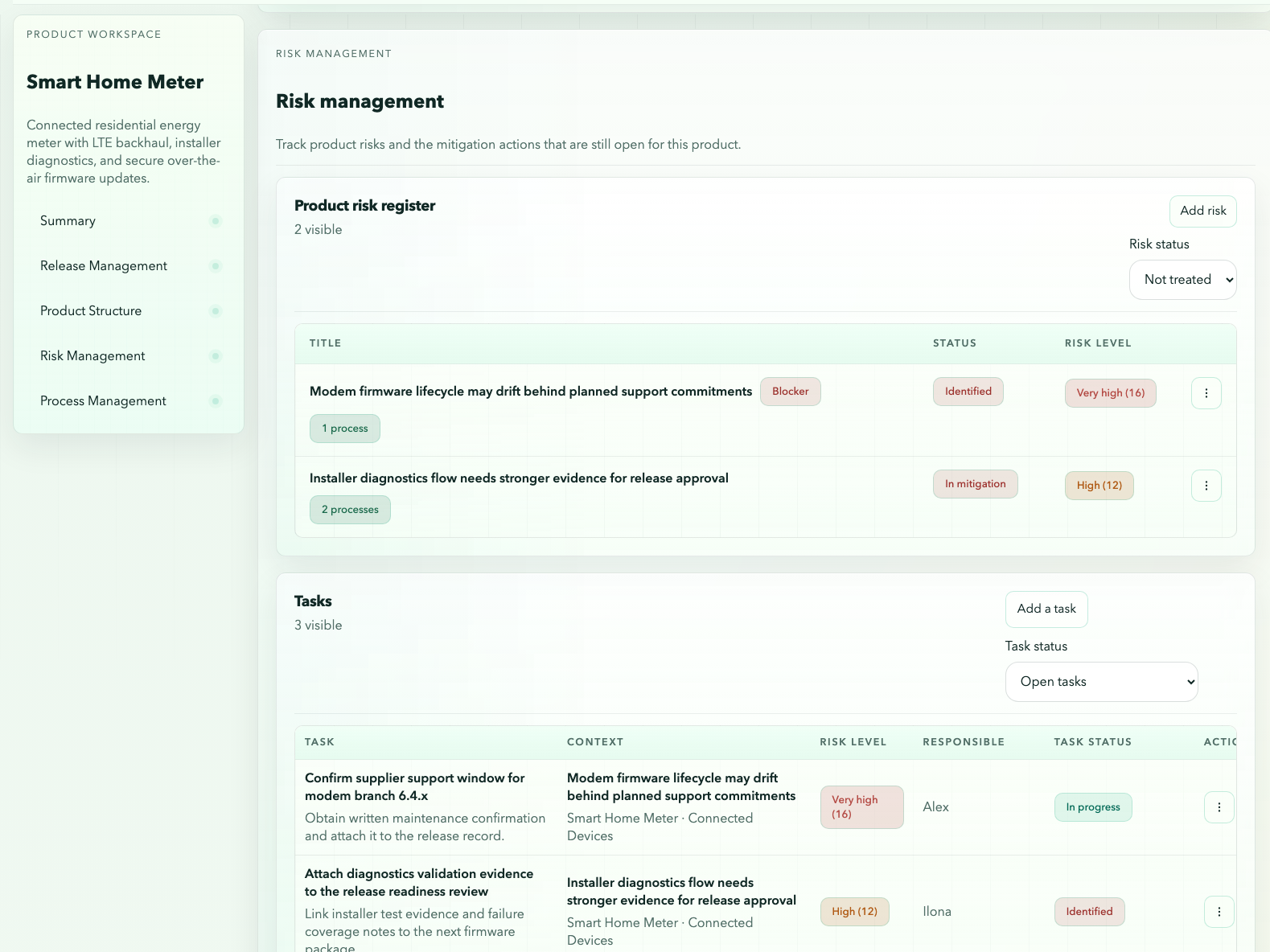Click the TASK STATUS column header

tap(1092, 742)
